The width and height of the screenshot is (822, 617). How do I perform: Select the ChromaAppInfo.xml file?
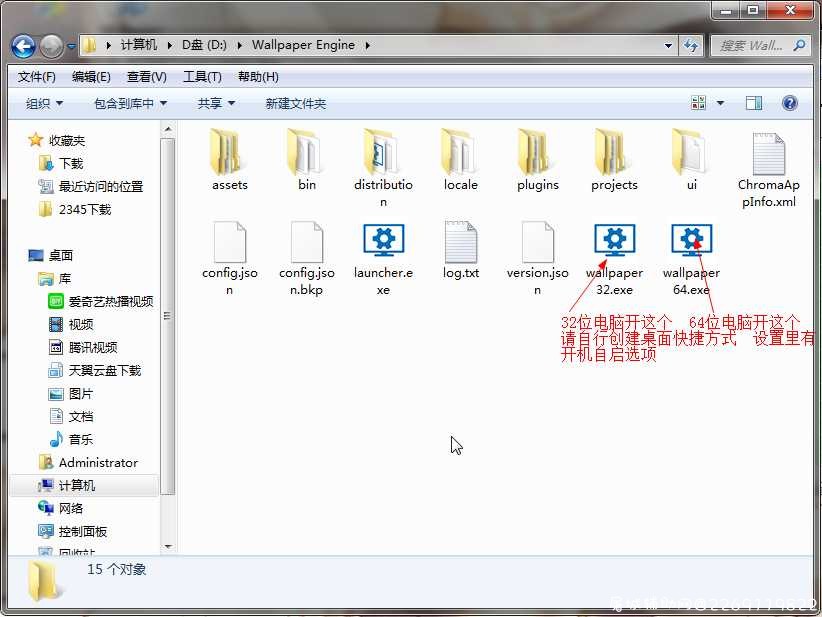coord(769,169)
